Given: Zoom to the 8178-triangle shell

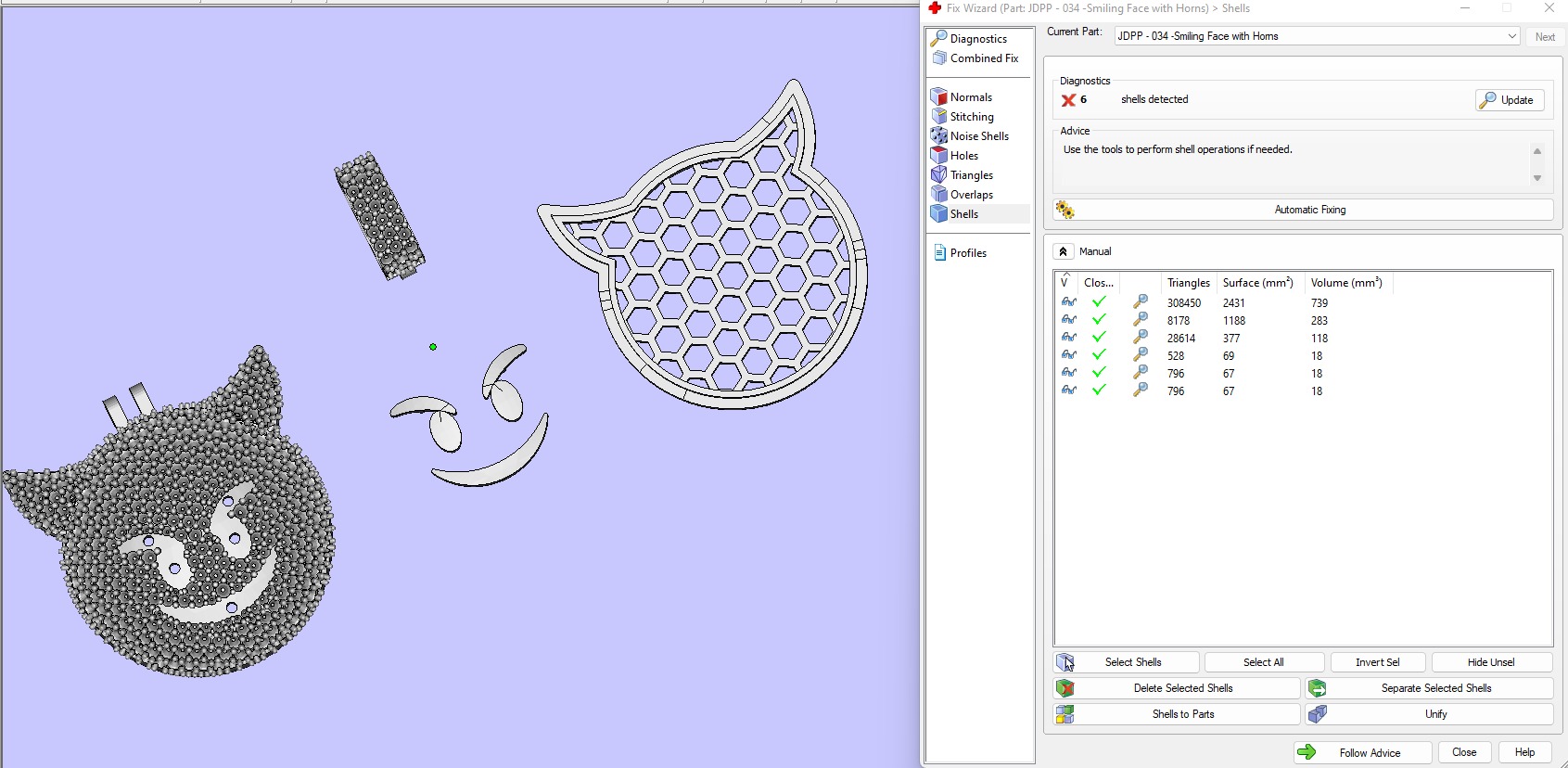Looking at the screenshot, I should 1141,320.
